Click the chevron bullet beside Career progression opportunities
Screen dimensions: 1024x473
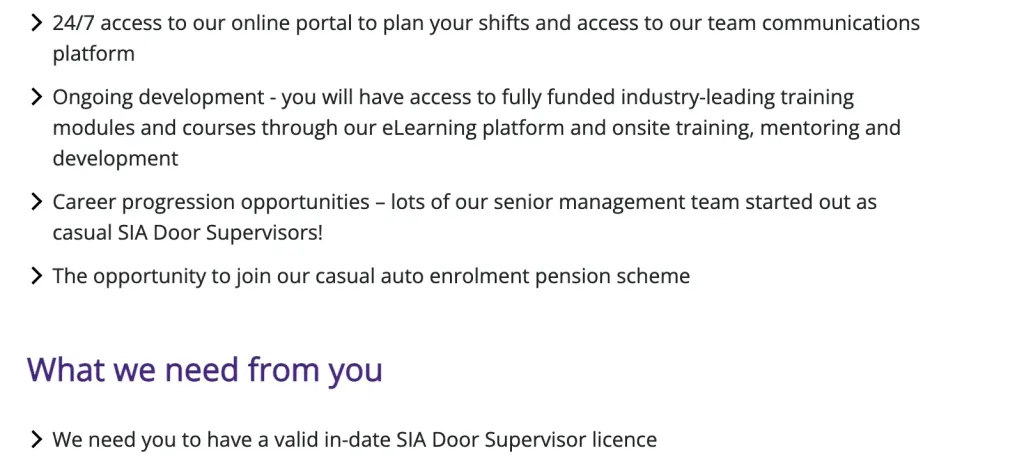pyautogui.click(x=37, y=202)
